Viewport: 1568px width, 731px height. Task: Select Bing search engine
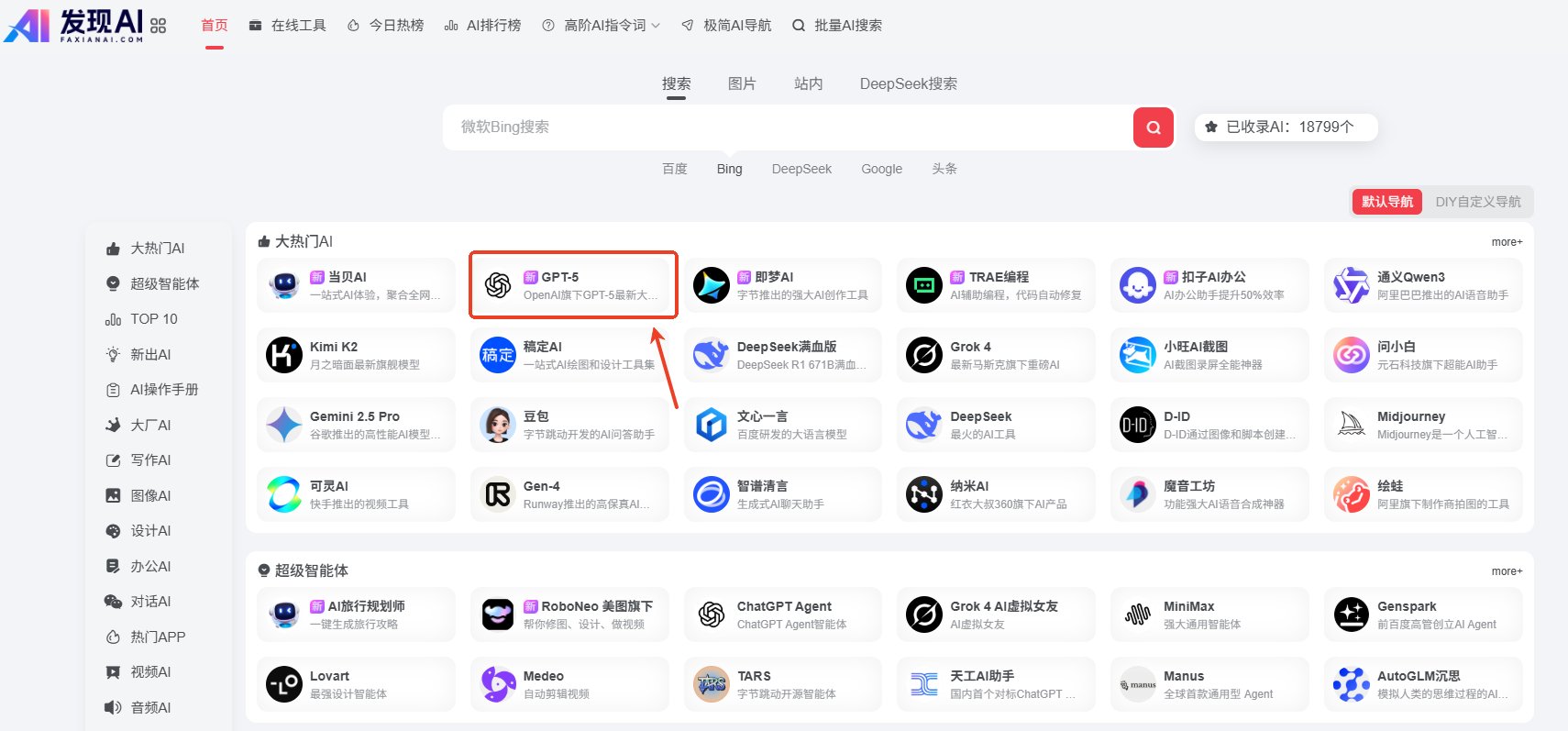730,169
